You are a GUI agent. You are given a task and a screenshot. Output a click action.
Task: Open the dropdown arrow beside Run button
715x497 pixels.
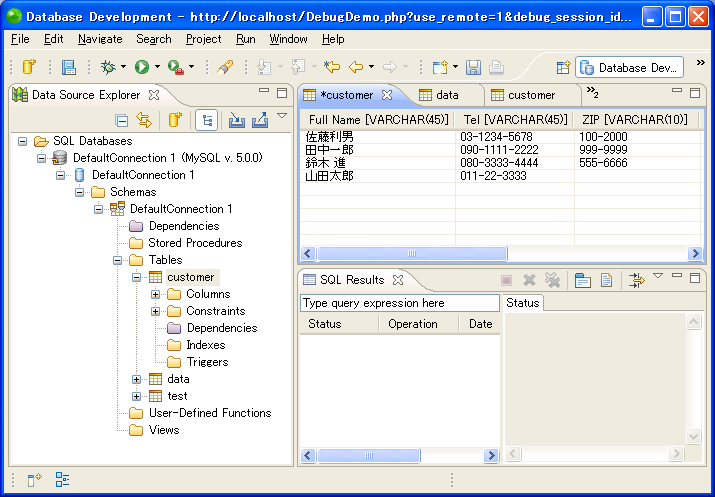pyautogui.click(x=157, y=67)
